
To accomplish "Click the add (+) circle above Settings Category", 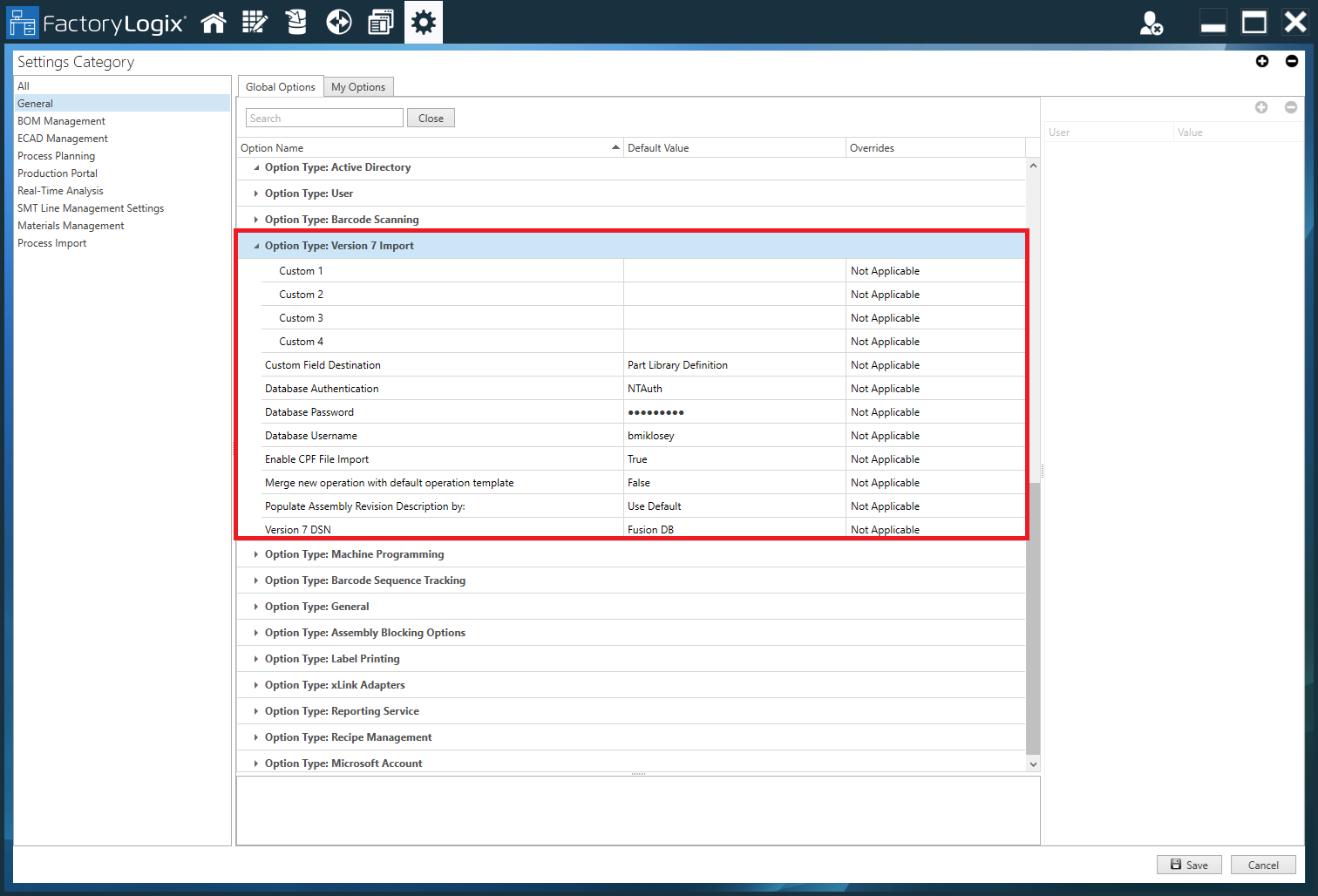I will pyautogui.click(x=1262, y=61).
